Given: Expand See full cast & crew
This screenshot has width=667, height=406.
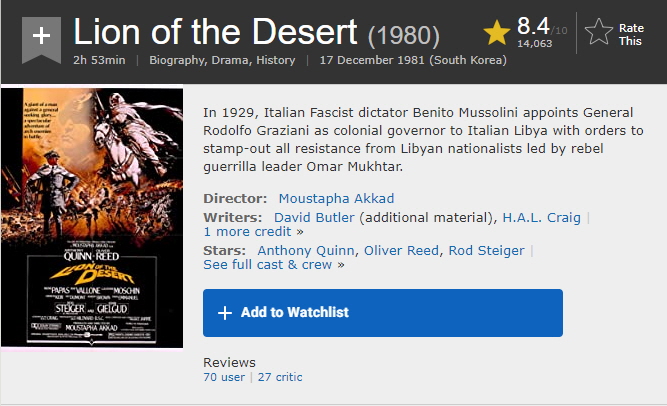Looking at the screenshot, I should [x=267, y=264].
